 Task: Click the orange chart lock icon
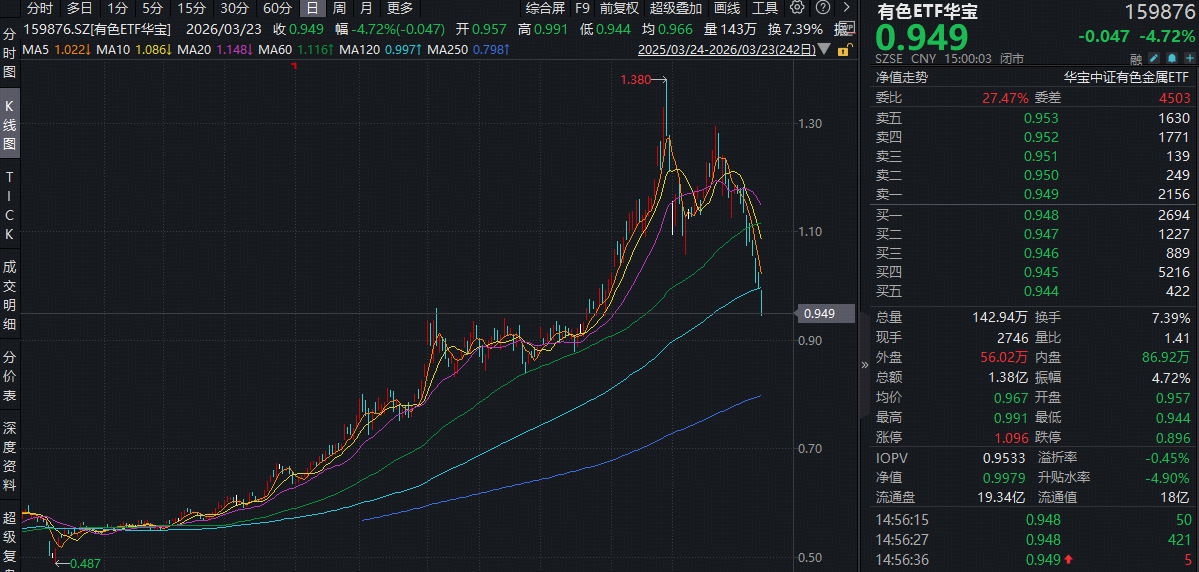(x=845, y=49)
